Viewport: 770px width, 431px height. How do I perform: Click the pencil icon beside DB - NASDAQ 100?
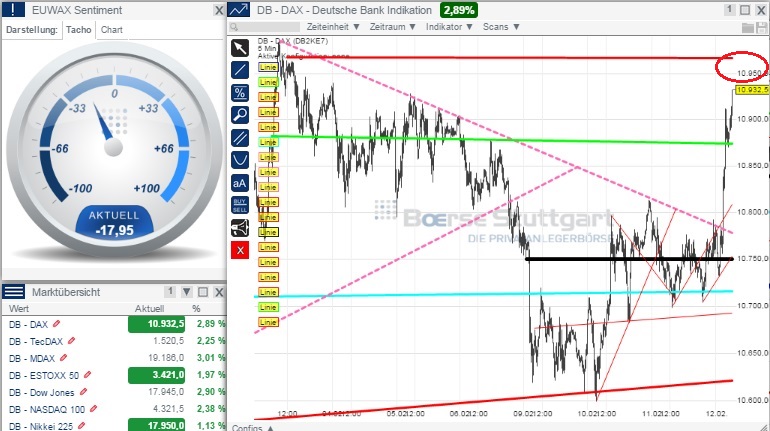[x=93, y=408]
